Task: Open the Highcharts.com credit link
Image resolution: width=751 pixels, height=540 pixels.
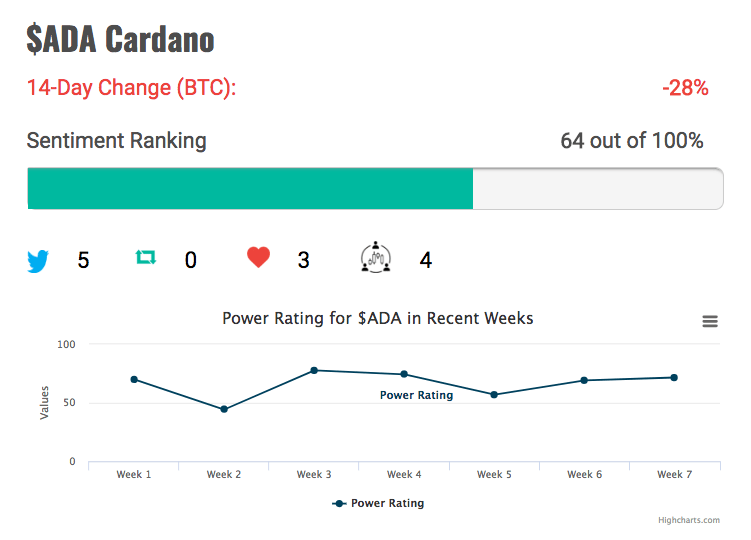Action: point(689,520)
